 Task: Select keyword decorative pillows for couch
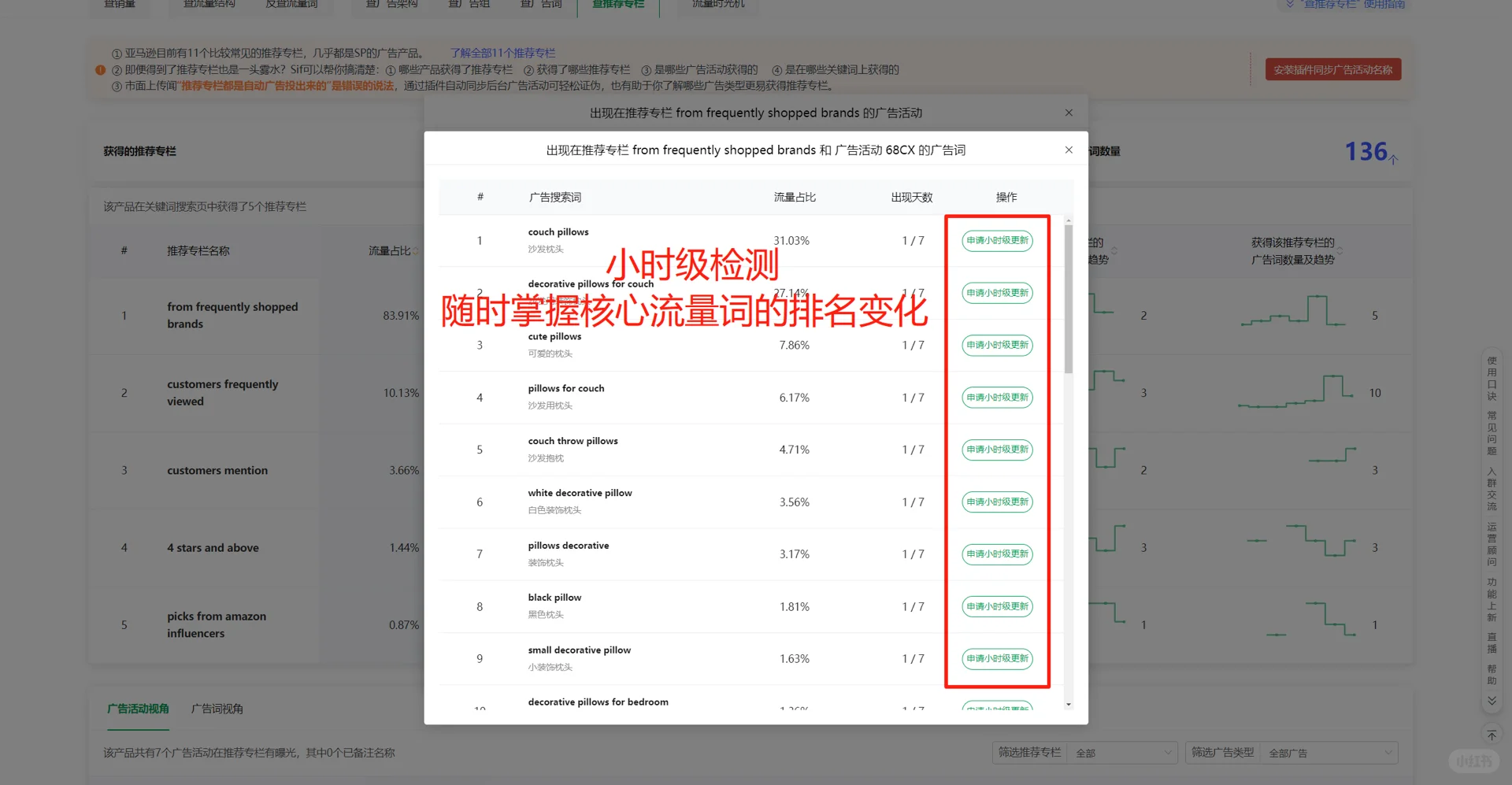click(591, 284)
